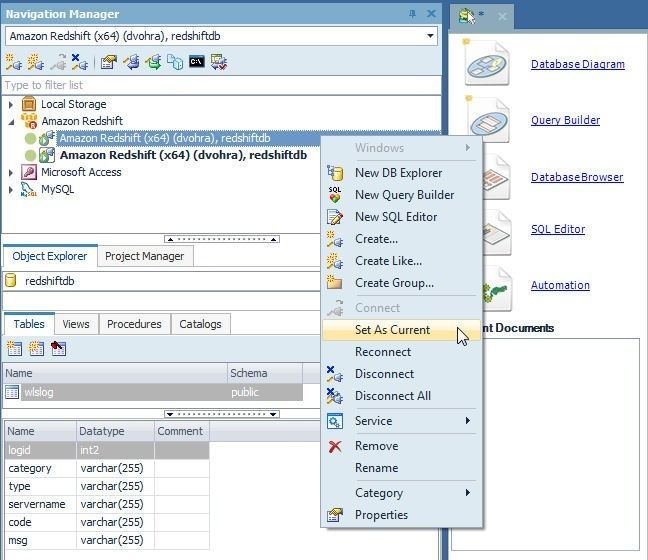Open the Service submenu
Screen dimensions: 648x560
coord(402,421)
